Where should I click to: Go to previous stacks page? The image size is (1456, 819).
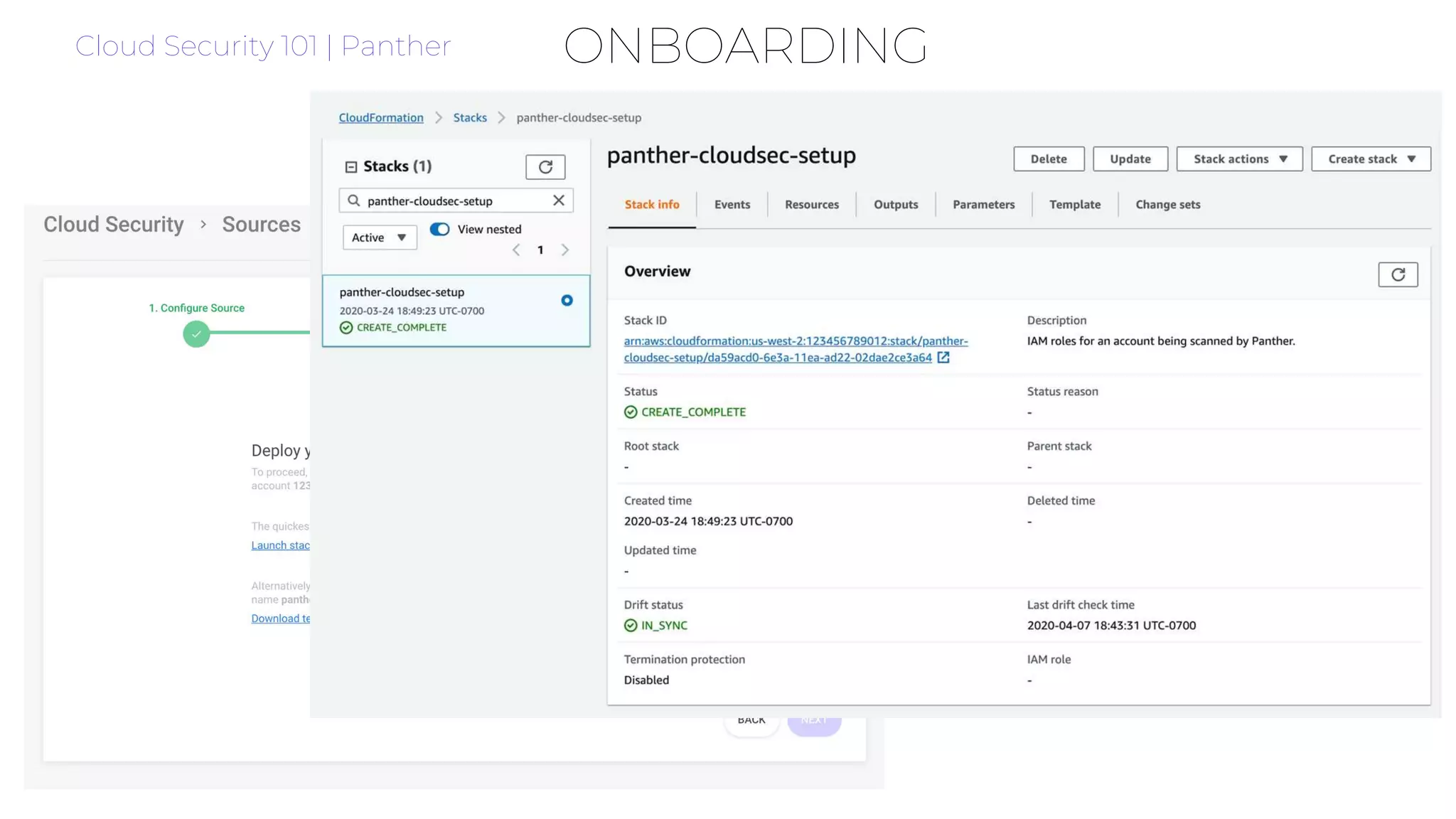tap(516, 250)
